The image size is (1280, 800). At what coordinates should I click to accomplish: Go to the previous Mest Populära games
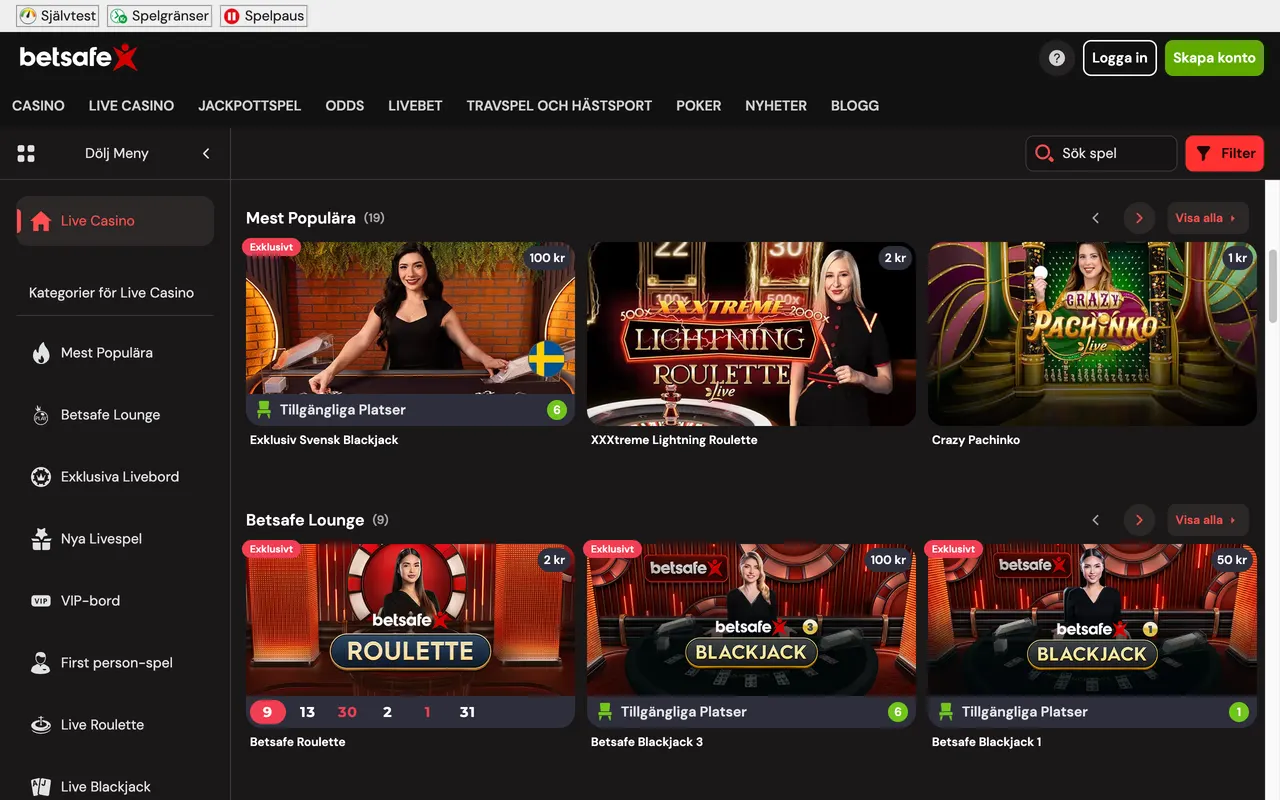(1096, 218)
